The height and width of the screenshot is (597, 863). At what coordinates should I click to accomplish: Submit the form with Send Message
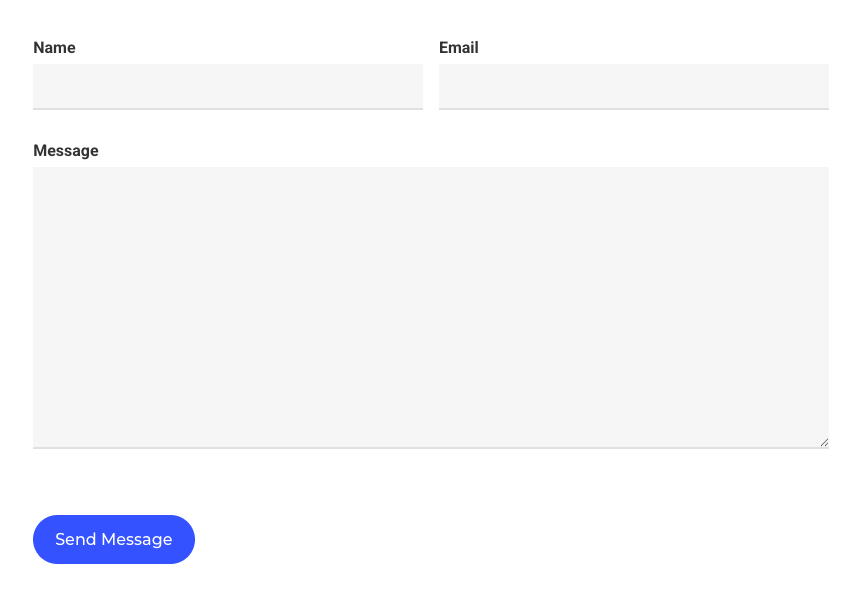coord(114,539)
